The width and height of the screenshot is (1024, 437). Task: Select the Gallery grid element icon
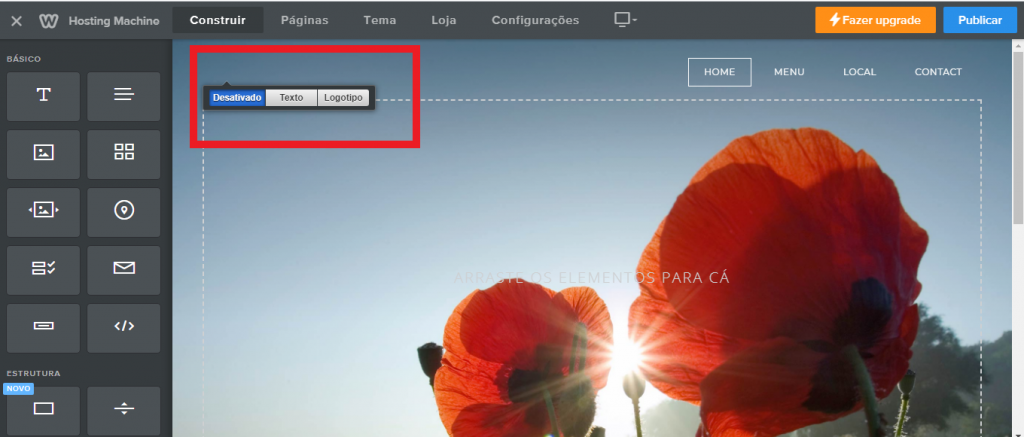123,154
